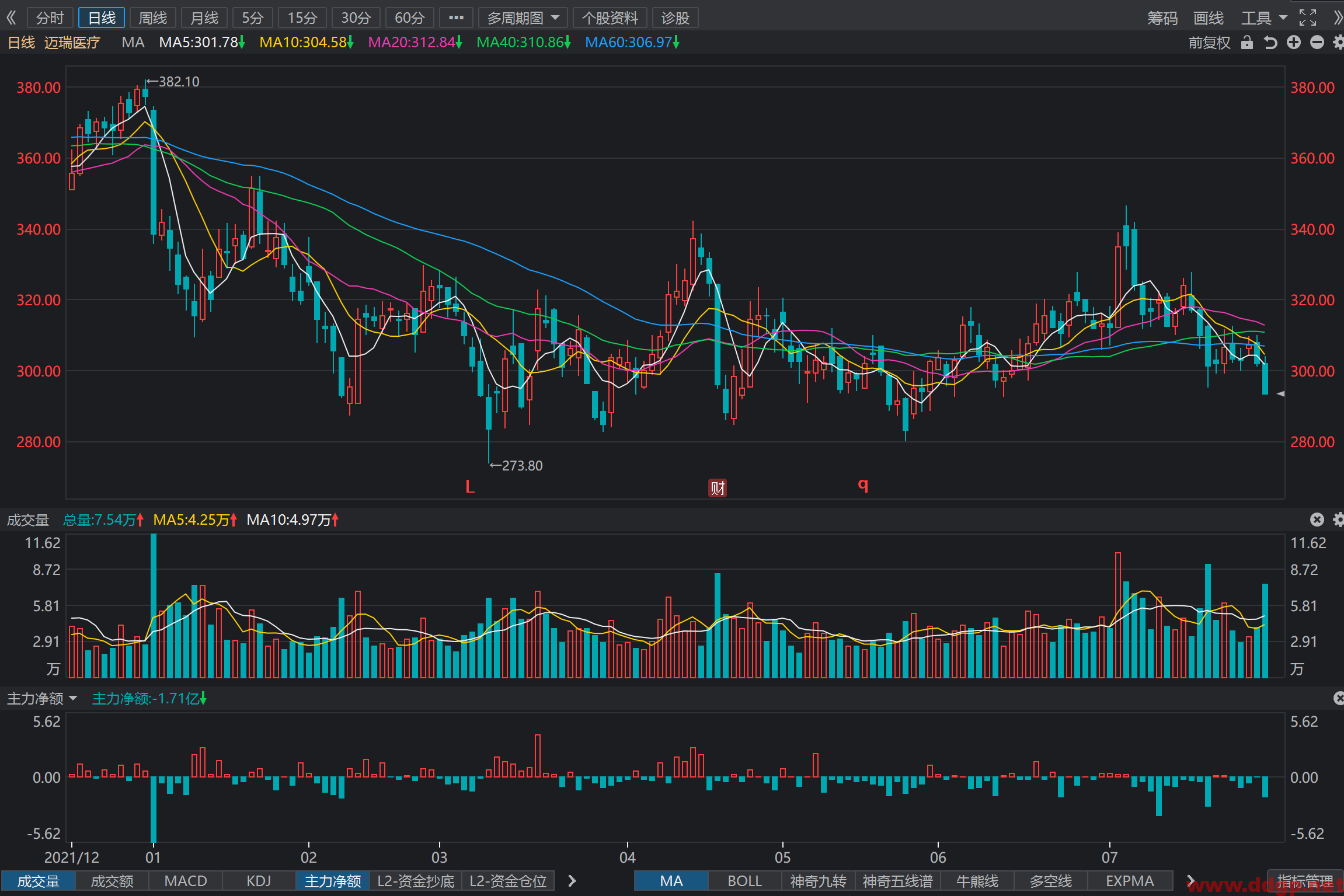Expand the 多周期图 dropdown

coord(523,18)
